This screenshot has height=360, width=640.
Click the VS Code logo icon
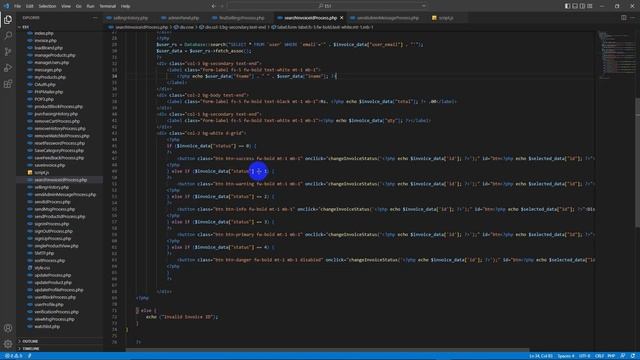[6, 6]
